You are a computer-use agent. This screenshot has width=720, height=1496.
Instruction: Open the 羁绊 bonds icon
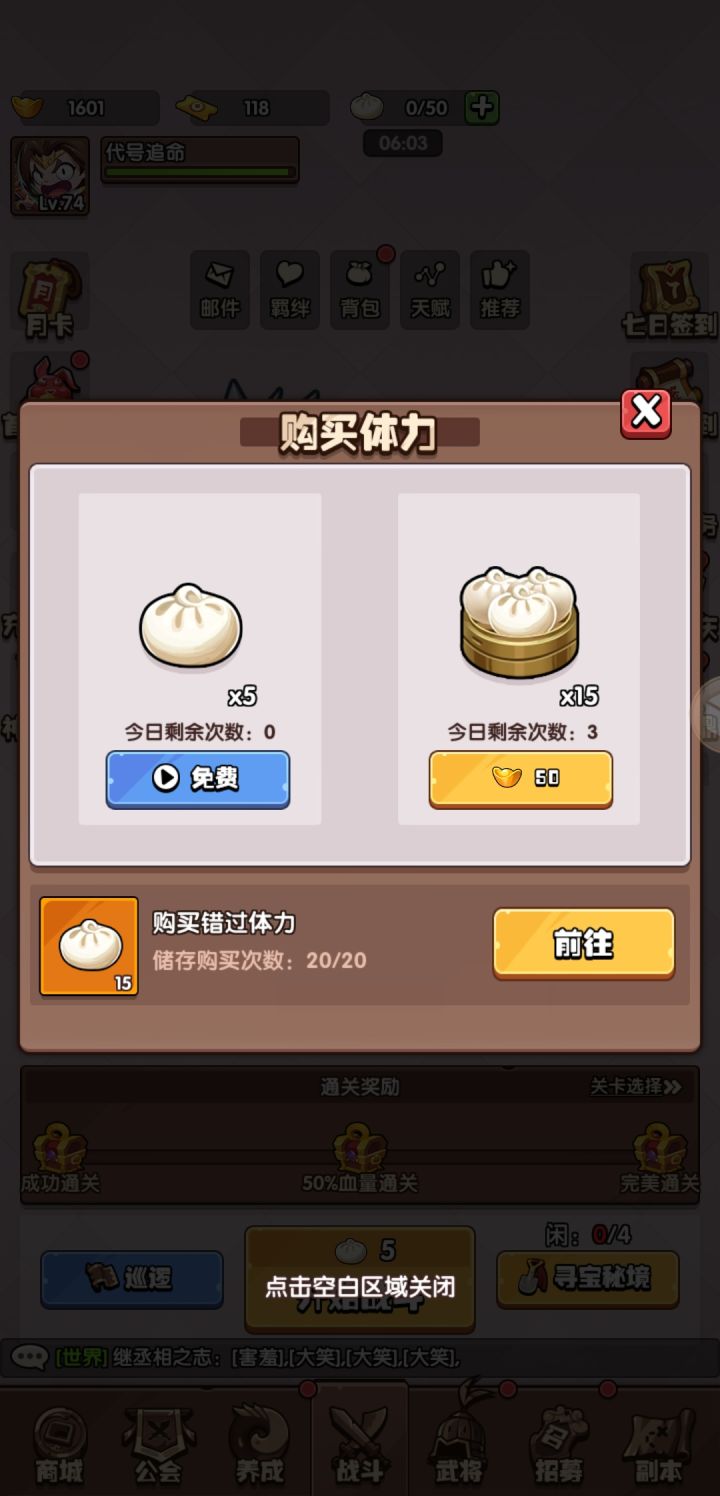click(x=290, y=290)
